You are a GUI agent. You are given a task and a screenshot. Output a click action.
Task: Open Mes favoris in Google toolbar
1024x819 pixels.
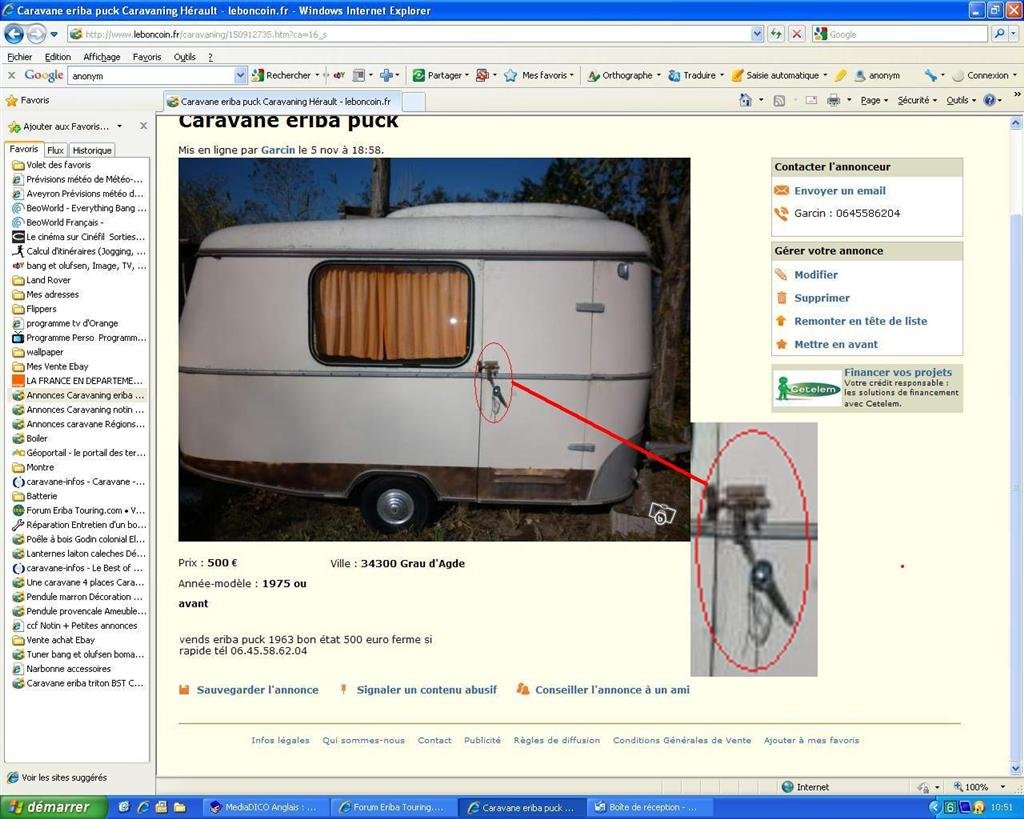click(537, 76)
